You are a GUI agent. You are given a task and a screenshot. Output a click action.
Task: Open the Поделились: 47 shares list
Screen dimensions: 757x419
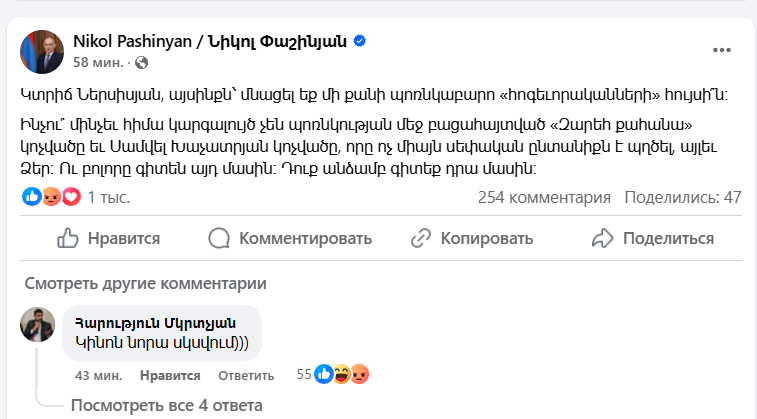pyautogui.click(x=682, y=197)
